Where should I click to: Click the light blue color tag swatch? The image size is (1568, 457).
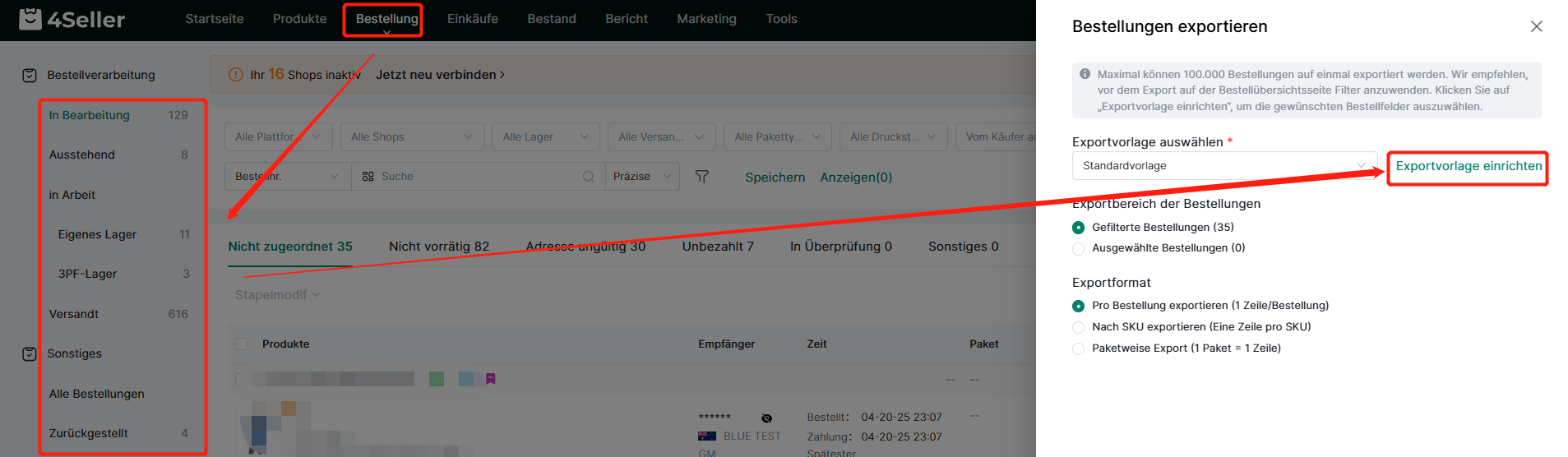466,378
